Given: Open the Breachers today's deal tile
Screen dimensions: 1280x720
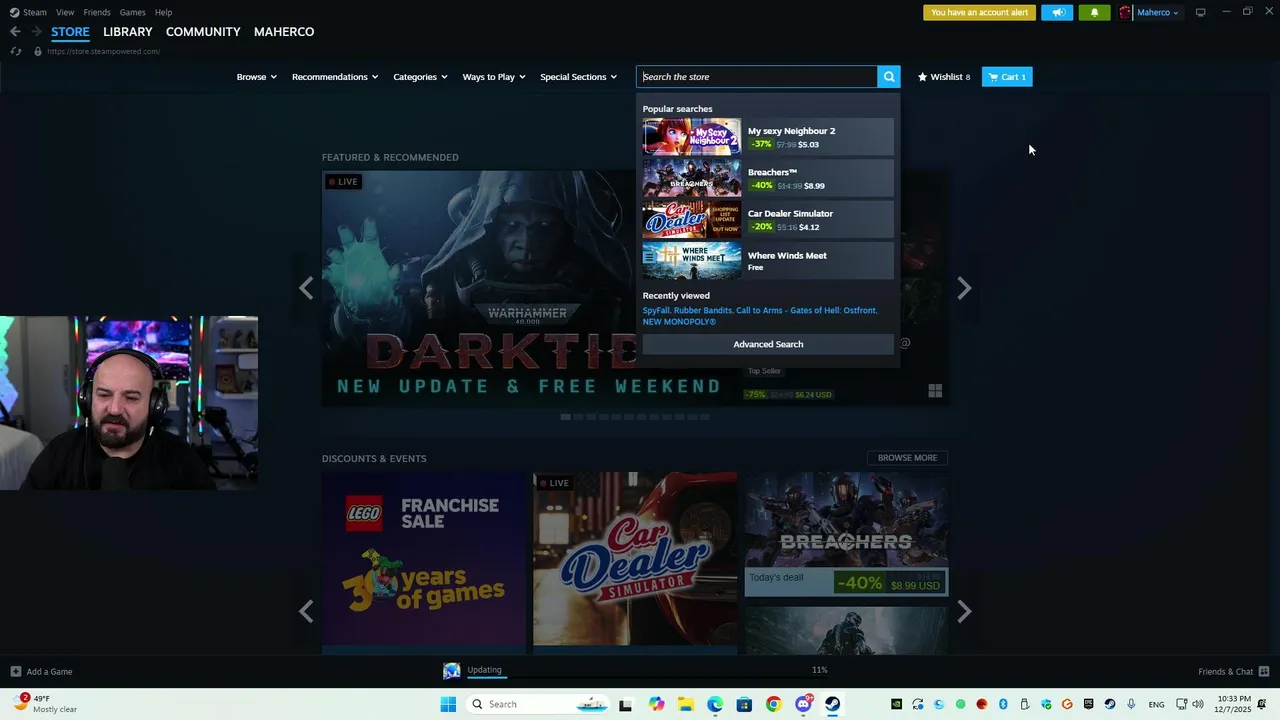Looking at the screenshot, I should [846, 534].
